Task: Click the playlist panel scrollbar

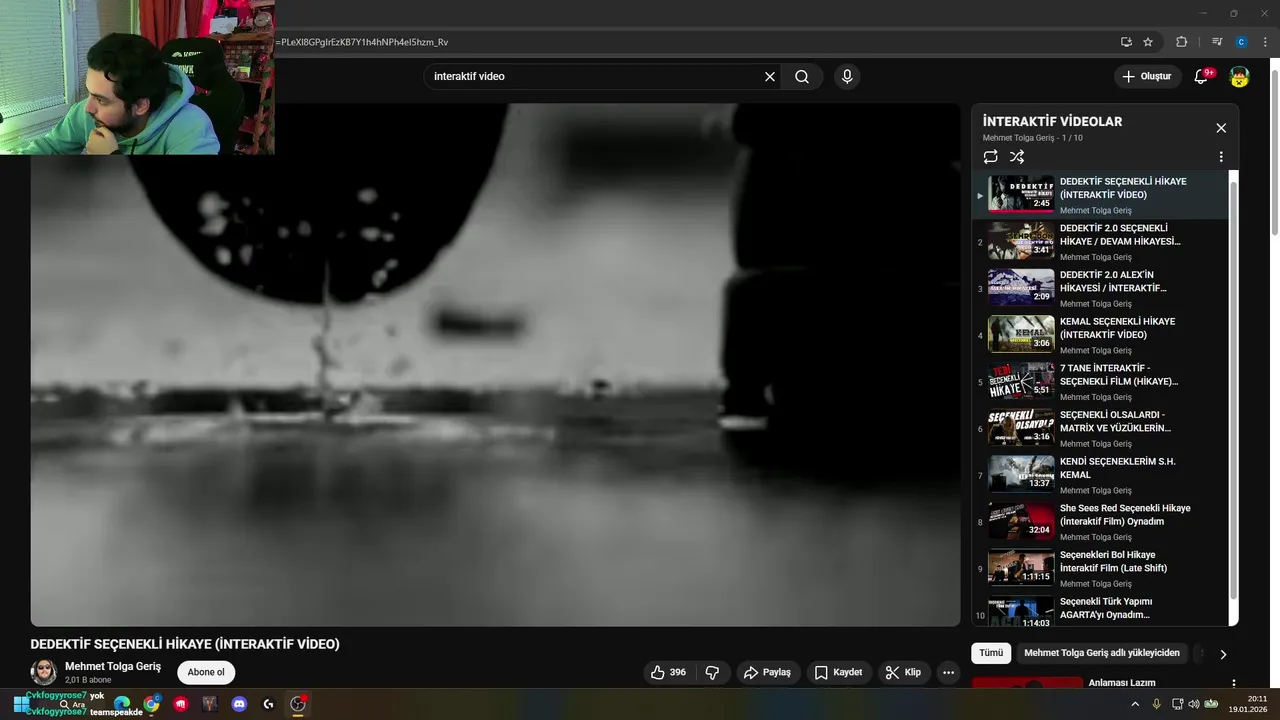Action: coord(1233,390)
